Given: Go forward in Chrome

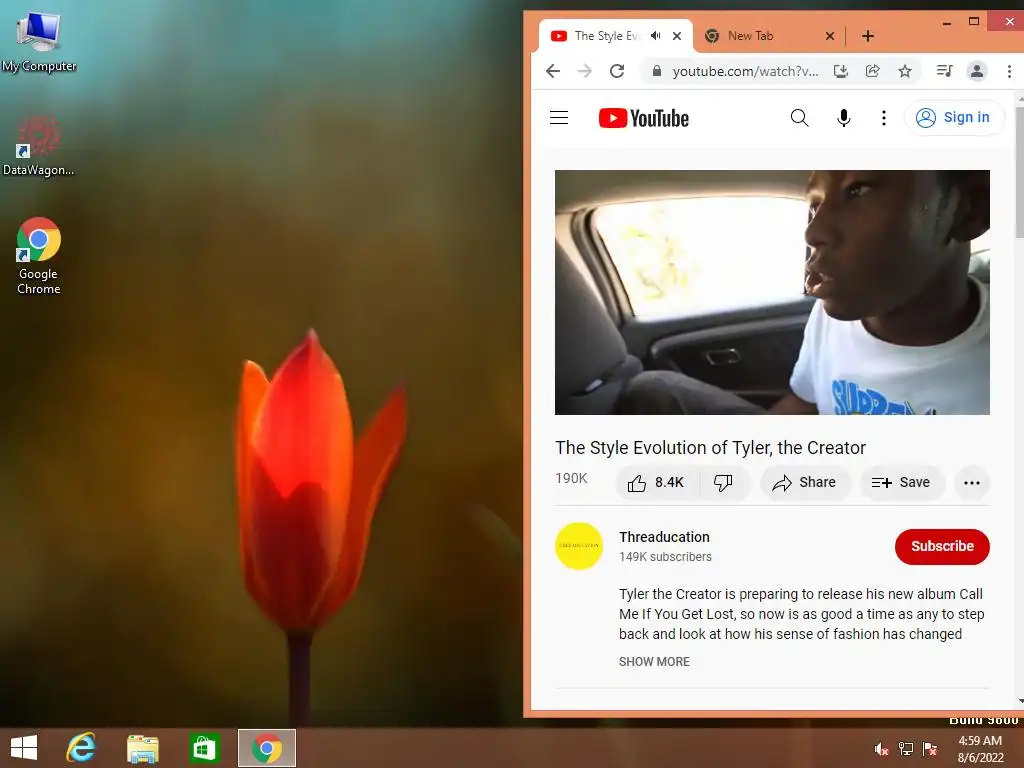Looking at the screenshot, I should coord(585,71).
